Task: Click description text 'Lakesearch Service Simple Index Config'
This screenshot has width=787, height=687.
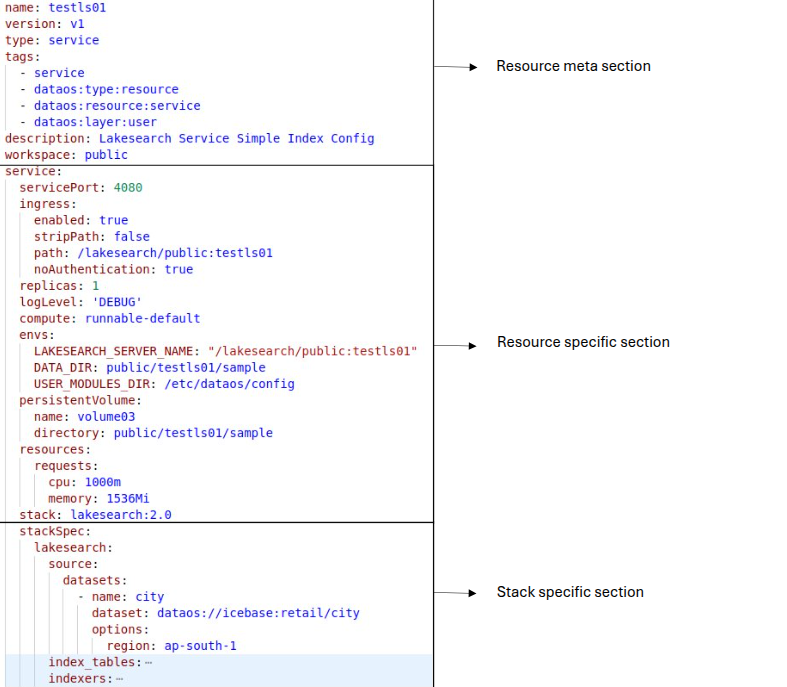Action: click(236, 139)
